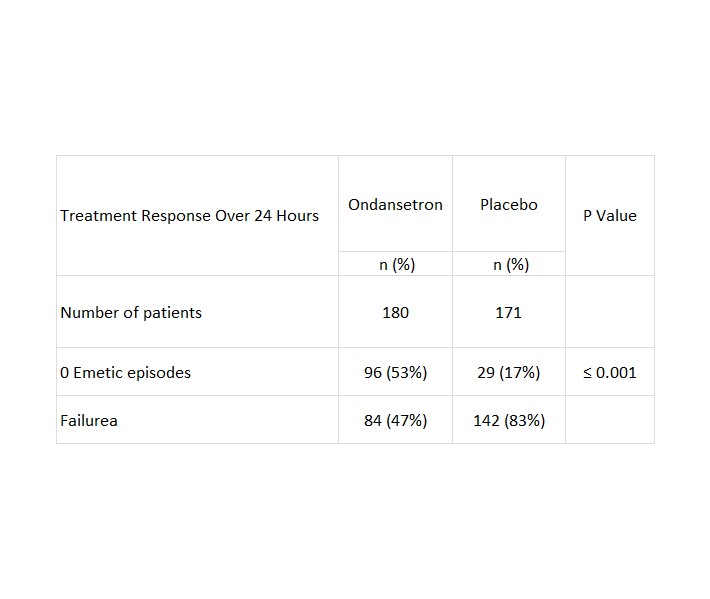
Task: Click the cell showing 180
Action: click(395, 312)
